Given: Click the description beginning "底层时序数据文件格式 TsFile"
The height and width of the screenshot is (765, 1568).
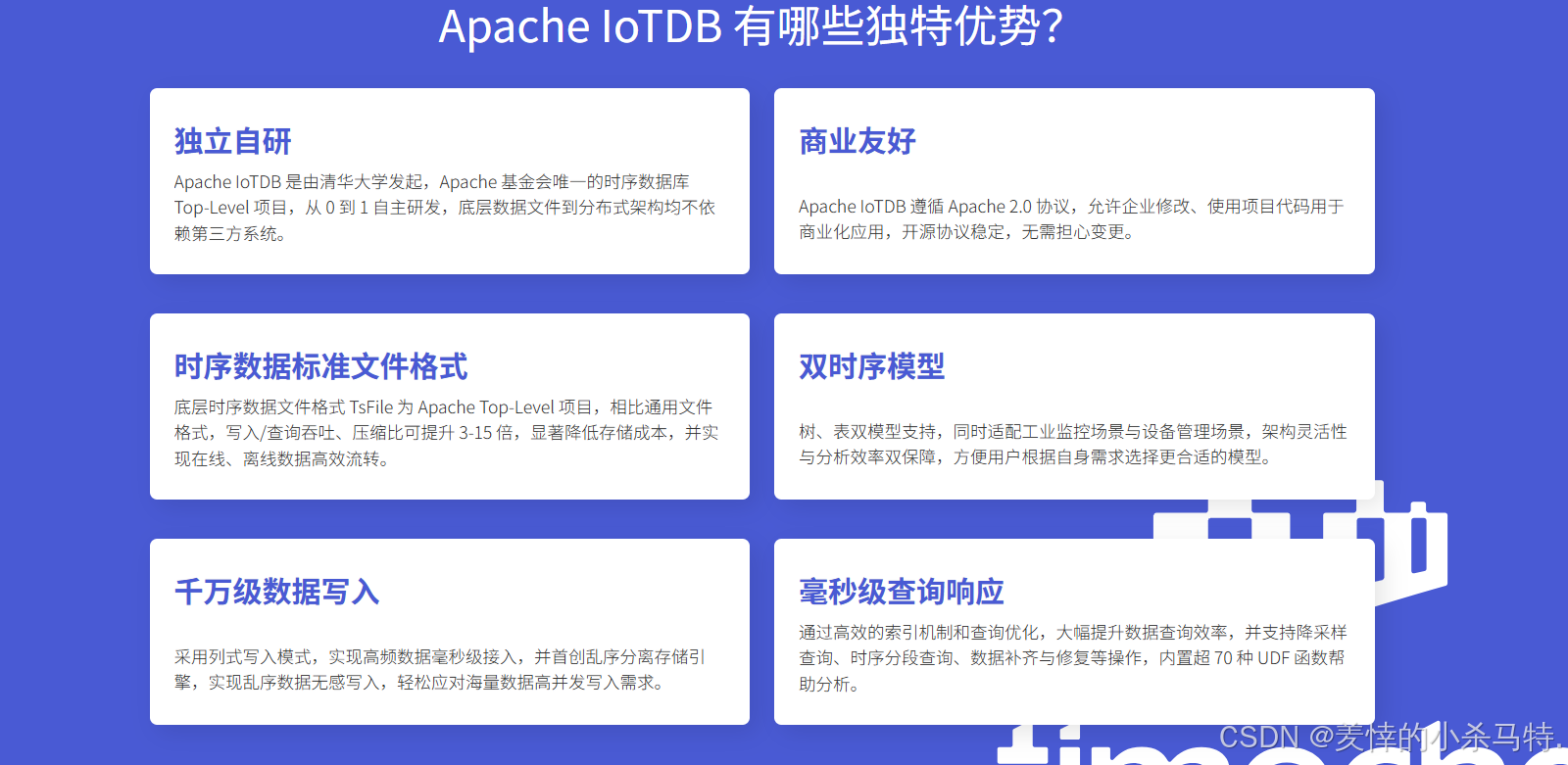Looking at the screenshot, I should 447,433.
